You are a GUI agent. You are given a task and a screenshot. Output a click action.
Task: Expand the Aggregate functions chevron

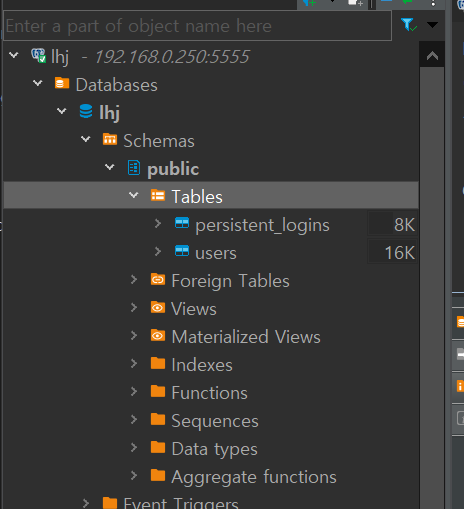pyautogui.click(x=134, y=475)
